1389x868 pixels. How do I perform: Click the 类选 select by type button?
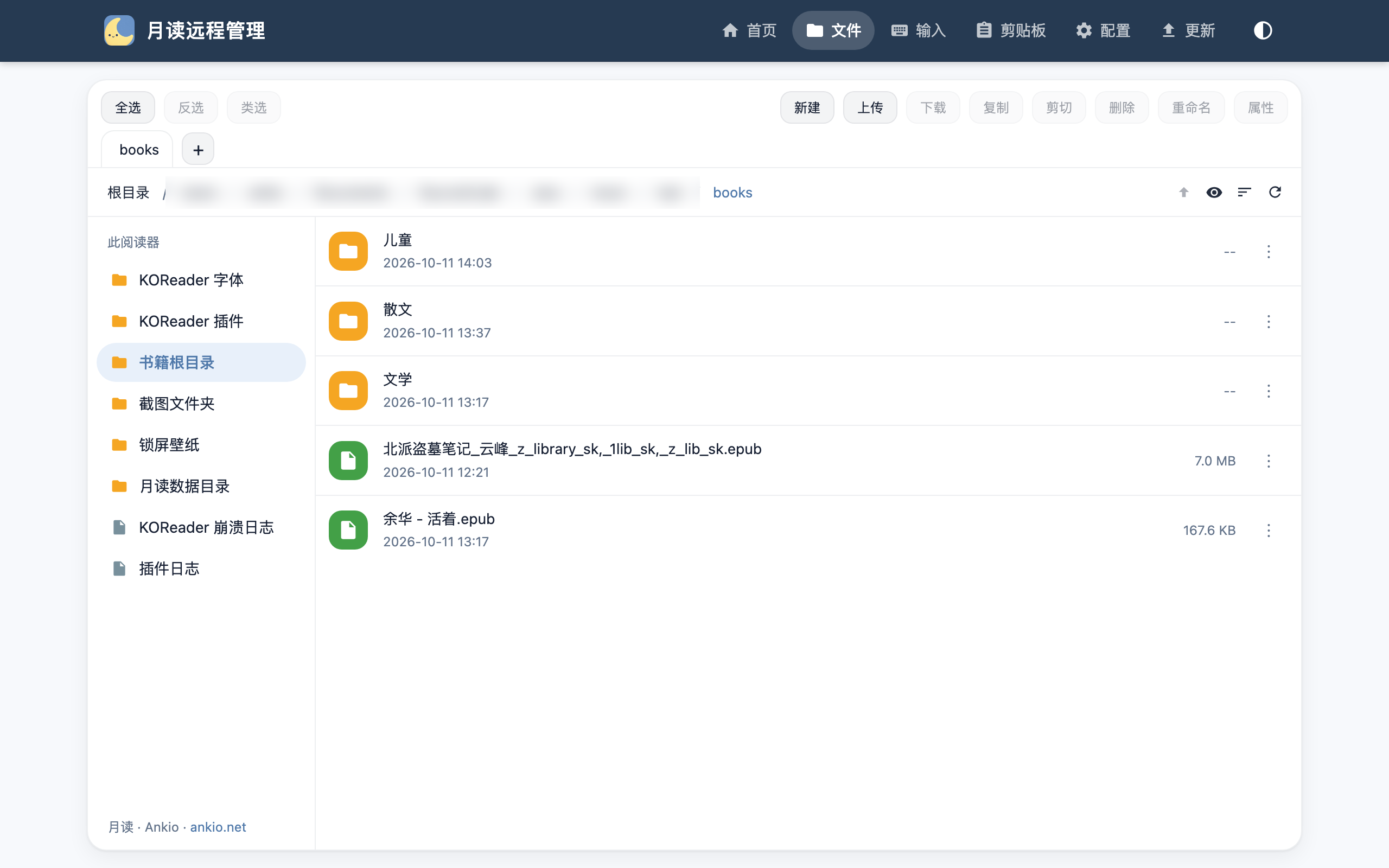click(x=254, y=107)
